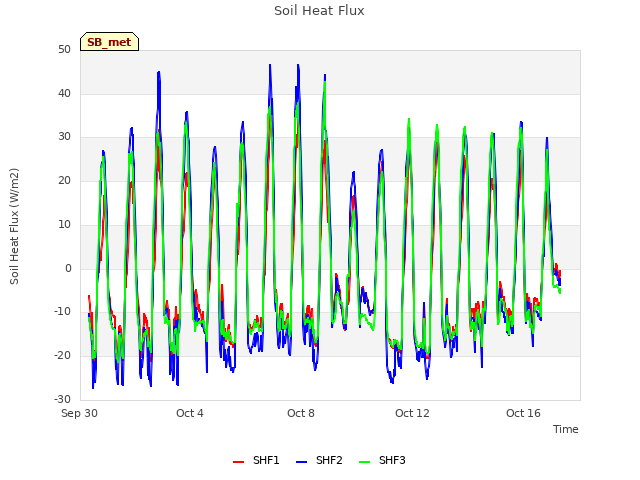
Task: Click the Oct 8 x-axis label
Action: pos(301,413)
